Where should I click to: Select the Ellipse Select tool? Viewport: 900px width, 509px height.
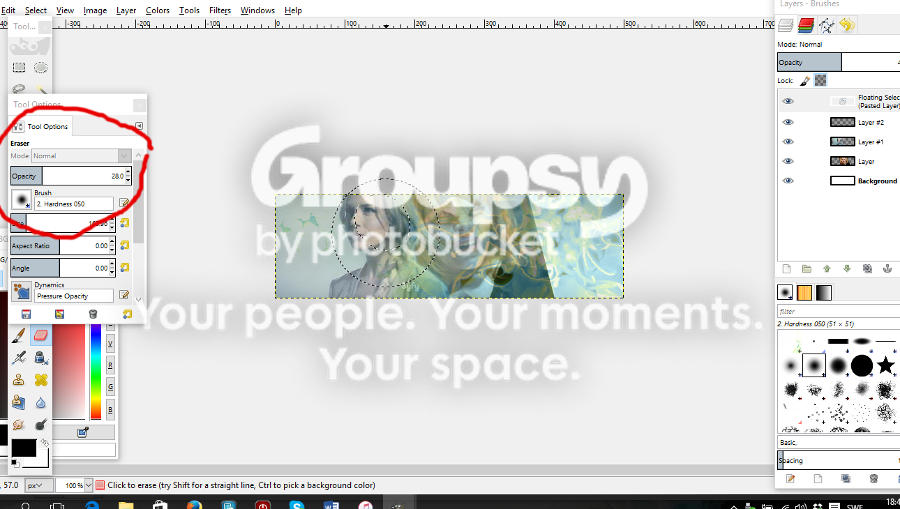tap(41, 68)
